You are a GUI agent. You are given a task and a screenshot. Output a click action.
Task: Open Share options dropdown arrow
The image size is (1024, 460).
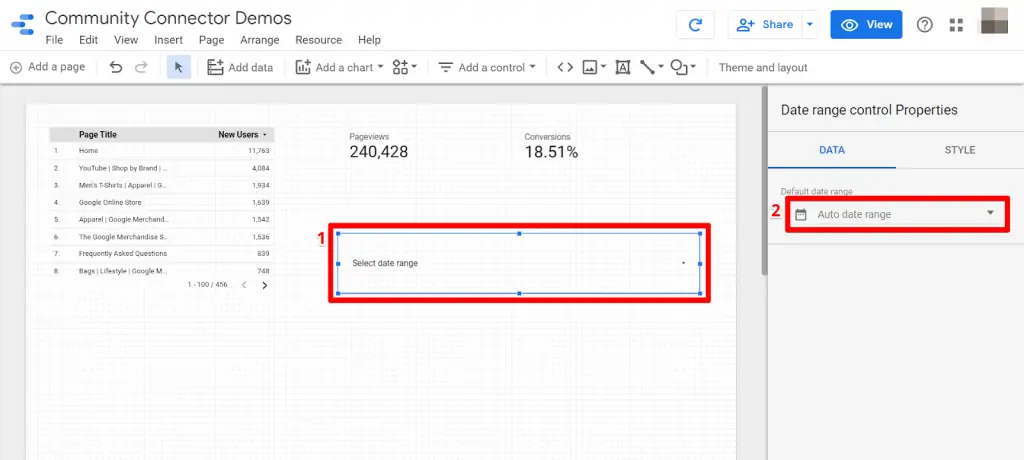(x=810, y=25)
